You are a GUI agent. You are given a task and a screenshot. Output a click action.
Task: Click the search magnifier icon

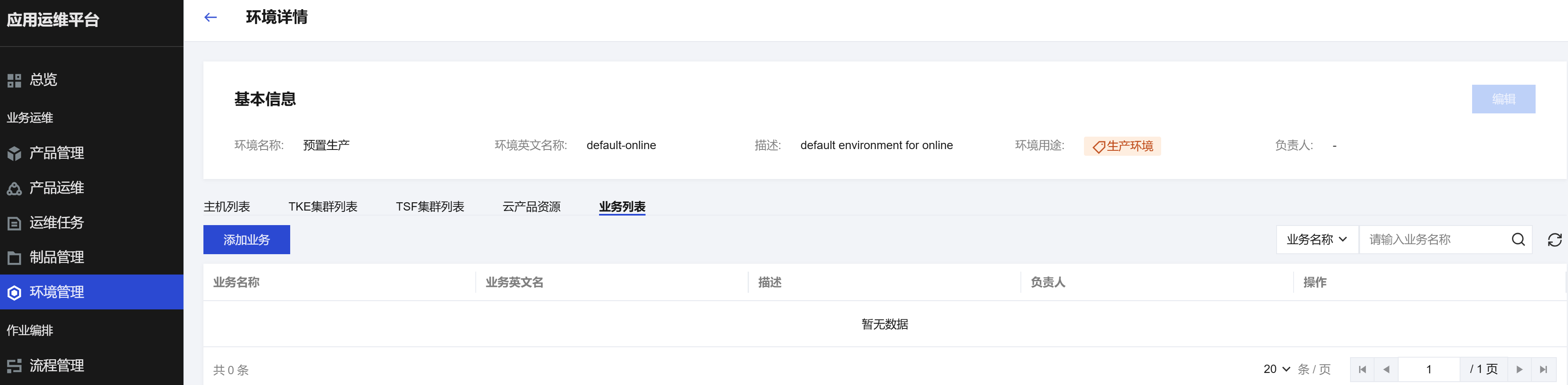1518,239
